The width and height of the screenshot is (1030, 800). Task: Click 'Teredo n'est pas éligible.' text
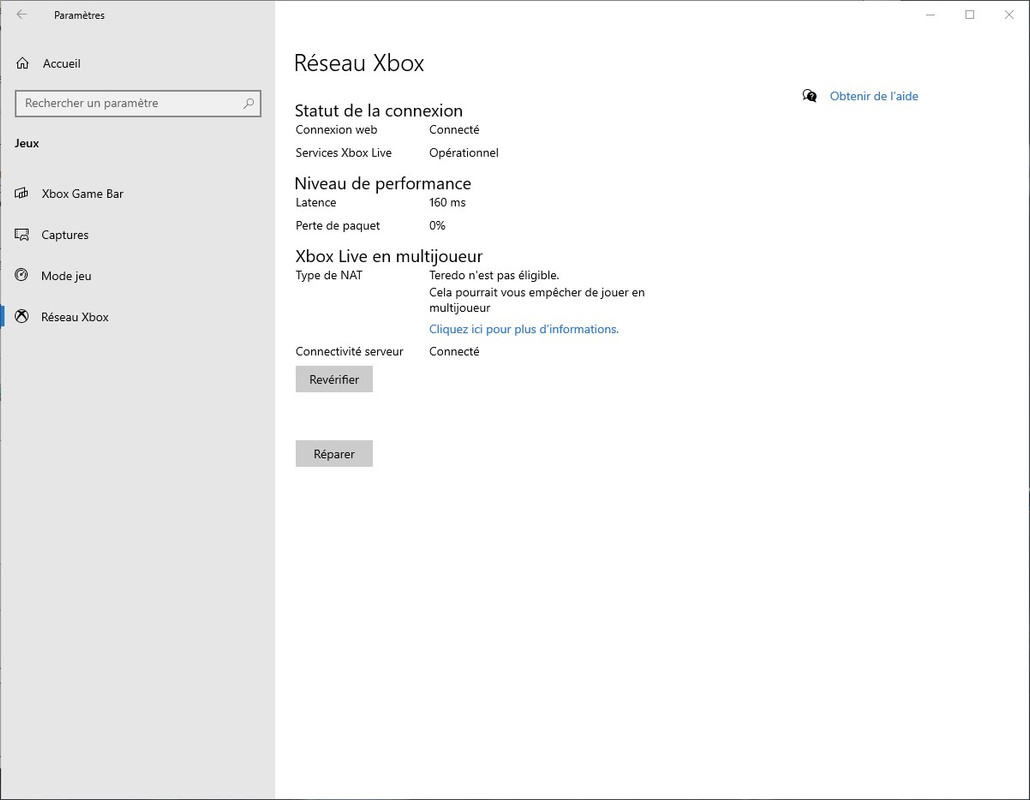494,275
